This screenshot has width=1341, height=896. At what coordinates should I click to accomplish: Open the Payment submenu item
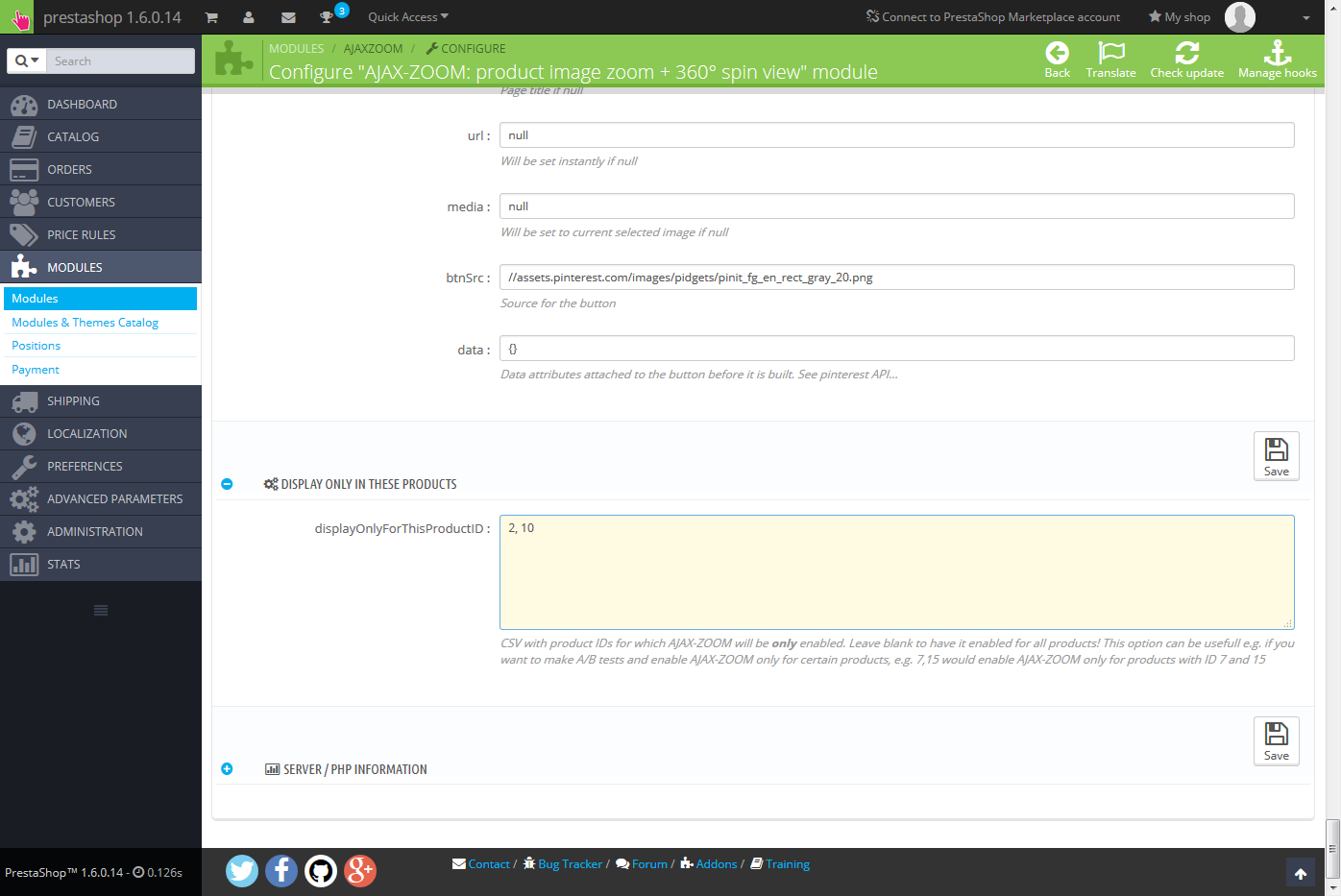coord(36,370)
